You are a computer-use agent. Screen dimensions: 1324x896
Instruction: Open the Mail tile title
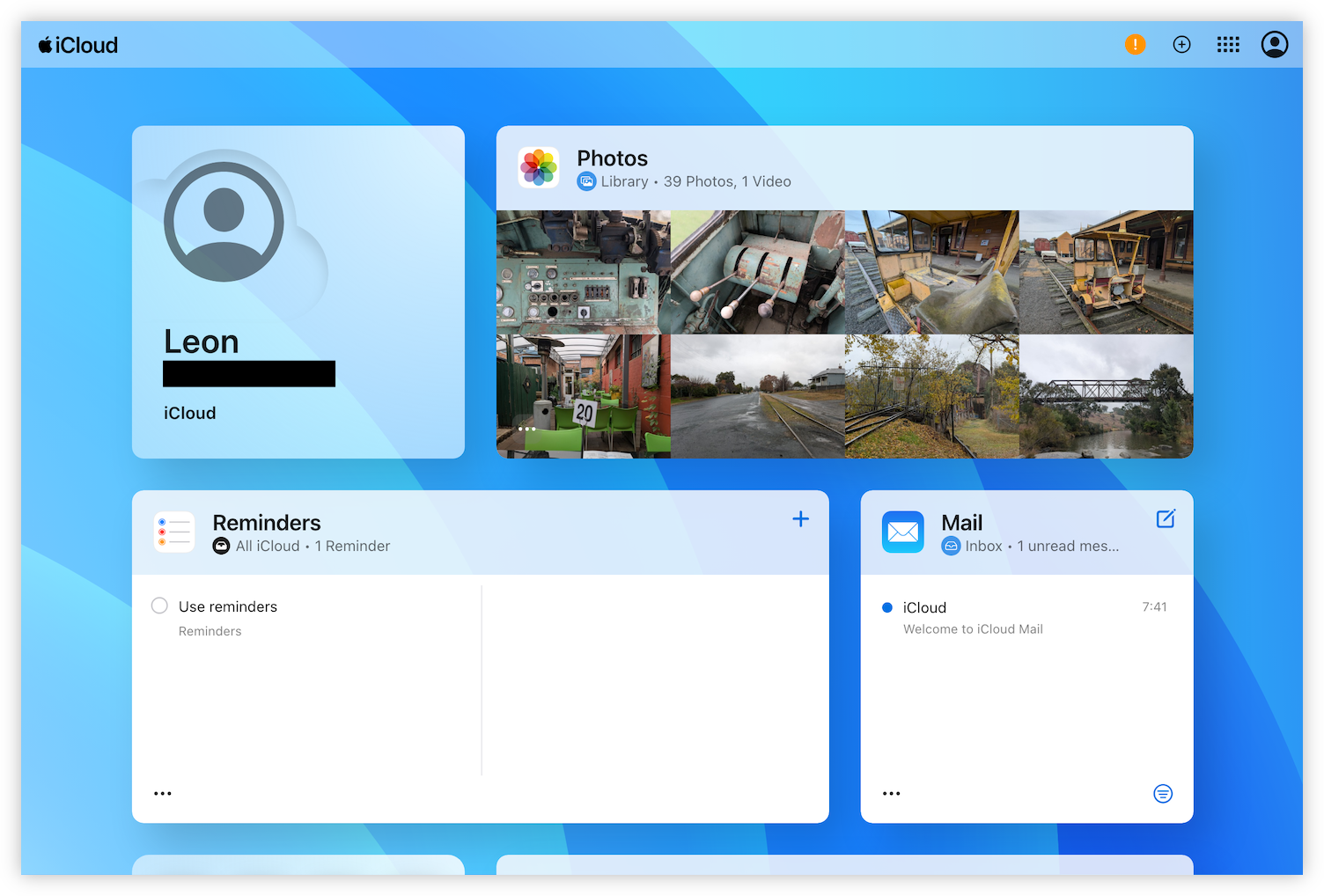click(961, 523)
